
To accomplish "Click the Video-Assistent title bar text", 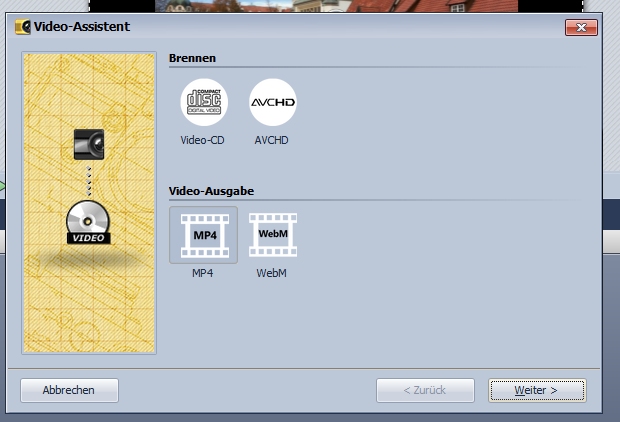I will point(82,27).
